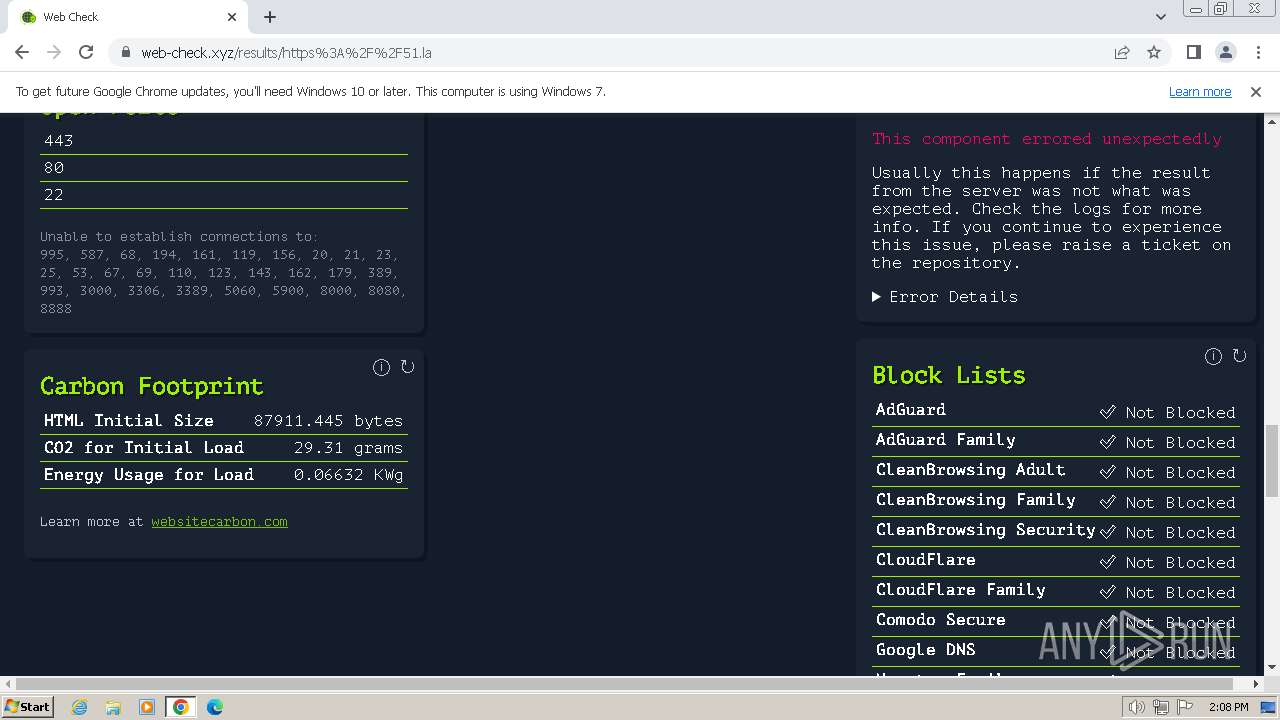Open the Chrome profile menu
The width and height of the screenshot is (1280, 720).
(x=1226, y=52)
